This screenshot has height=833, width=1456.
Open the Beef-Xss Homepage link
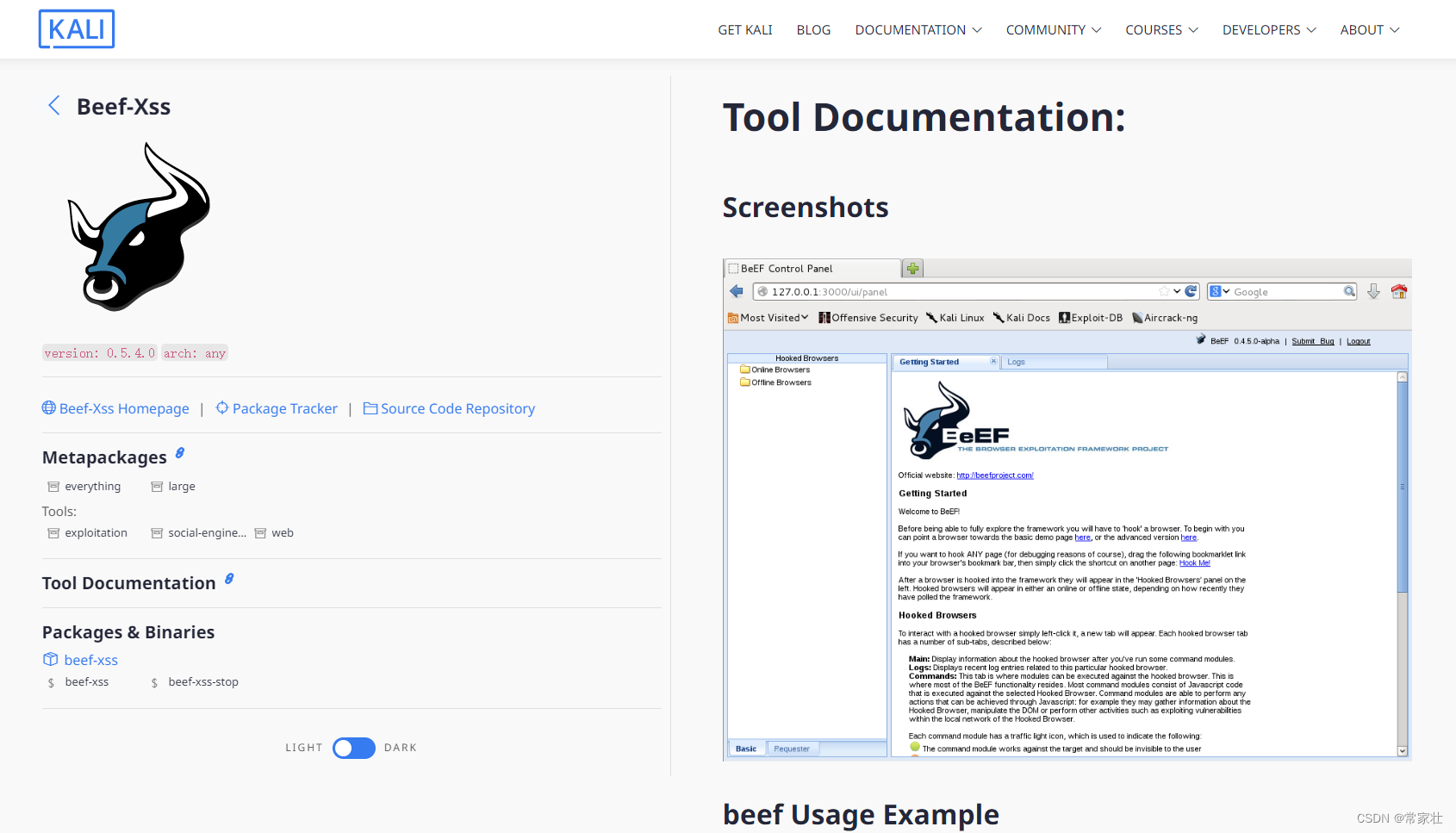click(124, 408)
